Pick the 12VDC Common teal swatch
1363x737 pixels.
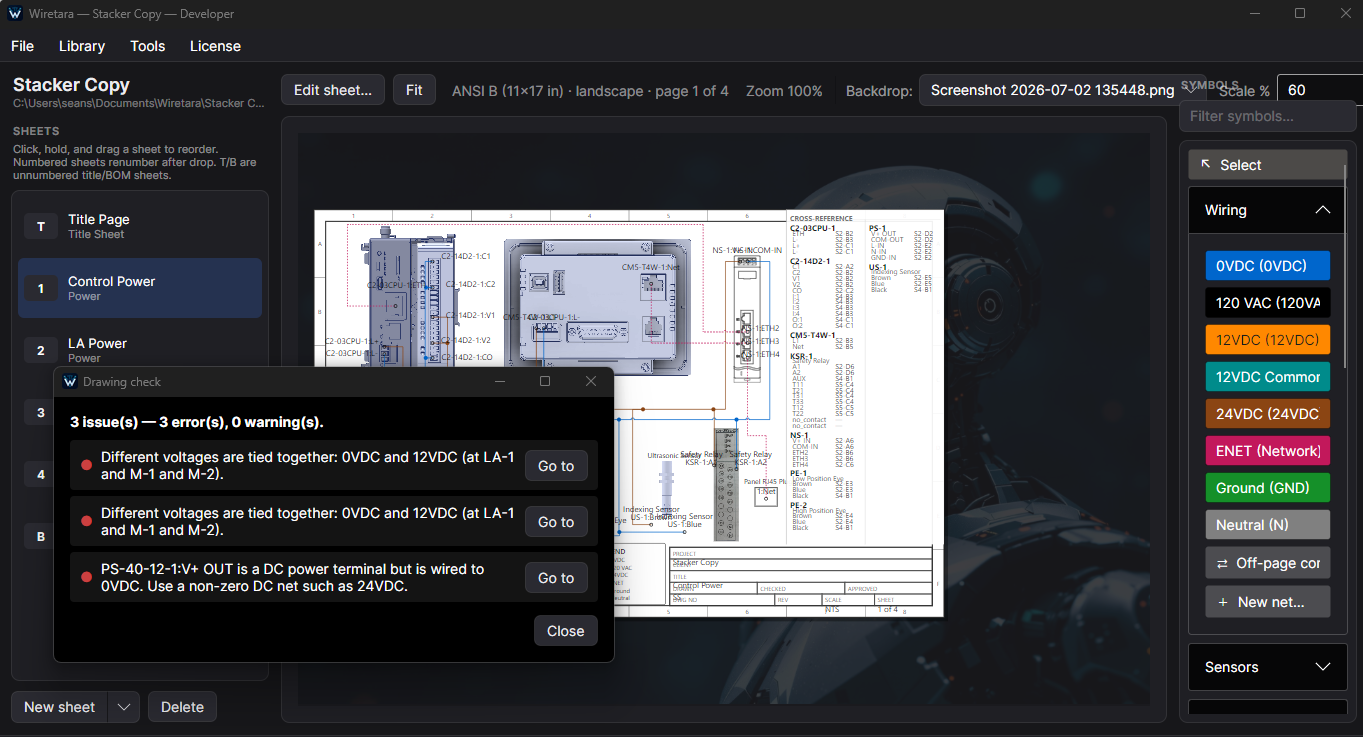[x=1268, y=377]
